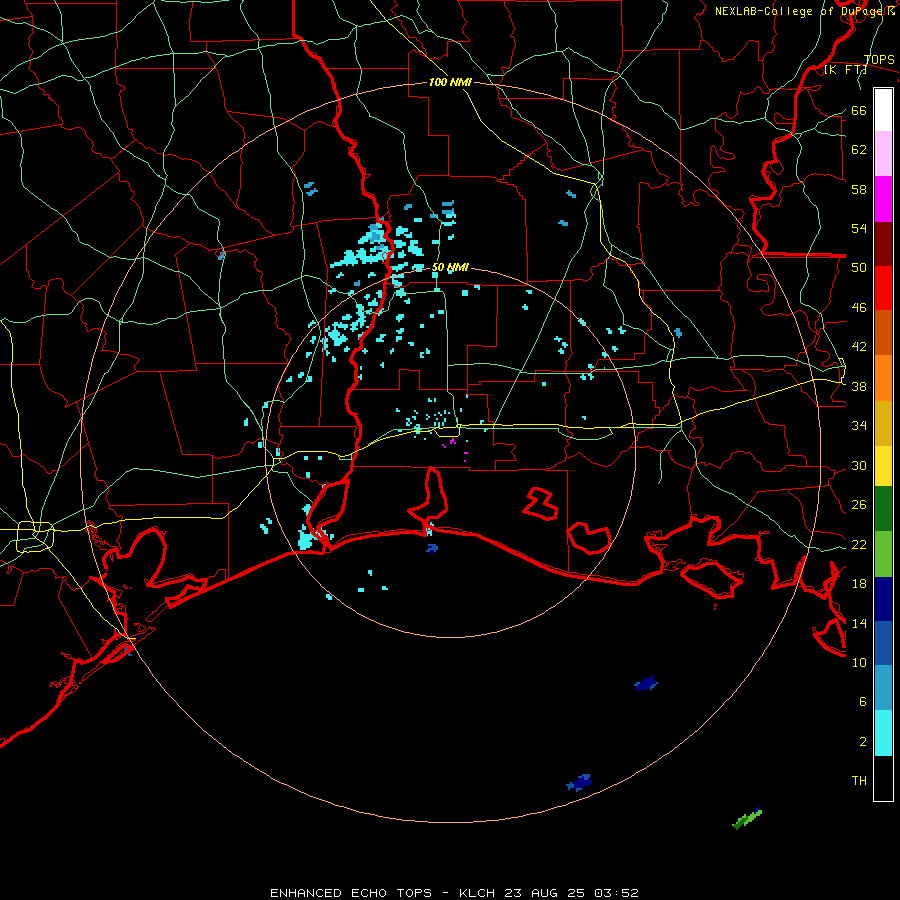
Task: Click the magenta echo pixels near radar center
Action: [453, 441]
